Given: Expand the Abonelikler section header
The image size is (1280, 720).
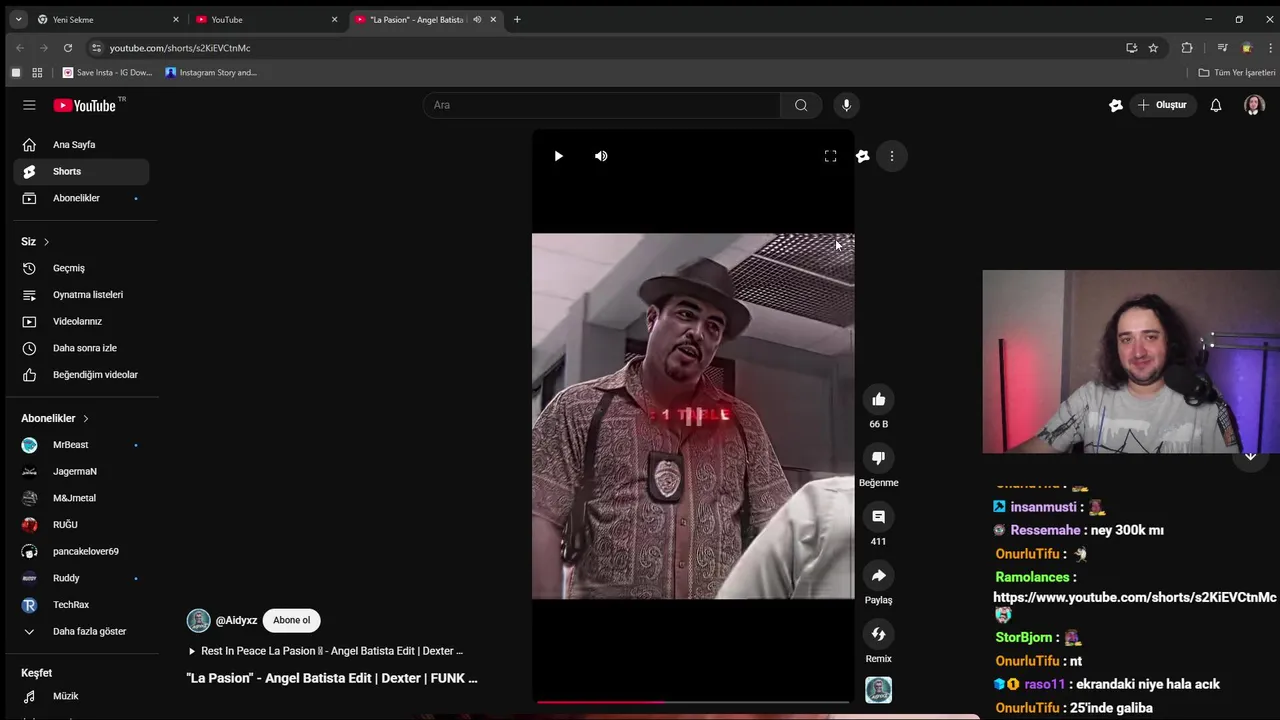Looking at the screenshot, I should [x=55, y=418].
